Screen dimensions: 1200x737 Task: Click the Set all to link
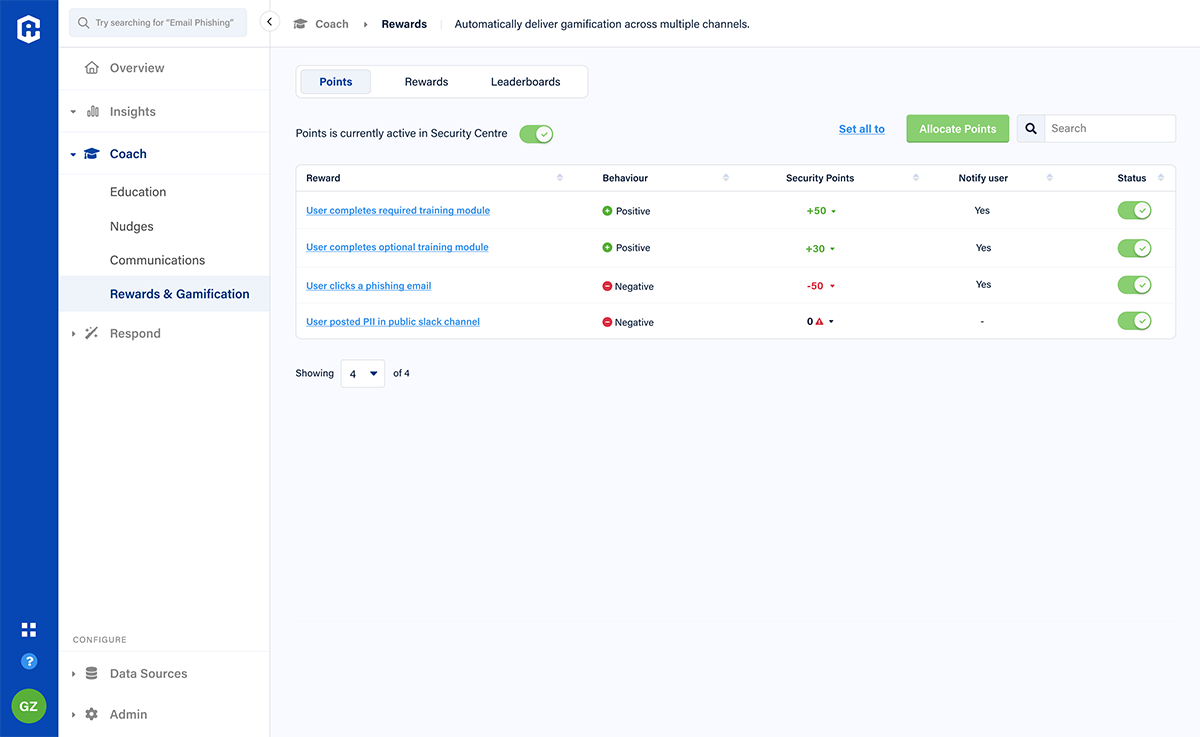click(861, 129)
